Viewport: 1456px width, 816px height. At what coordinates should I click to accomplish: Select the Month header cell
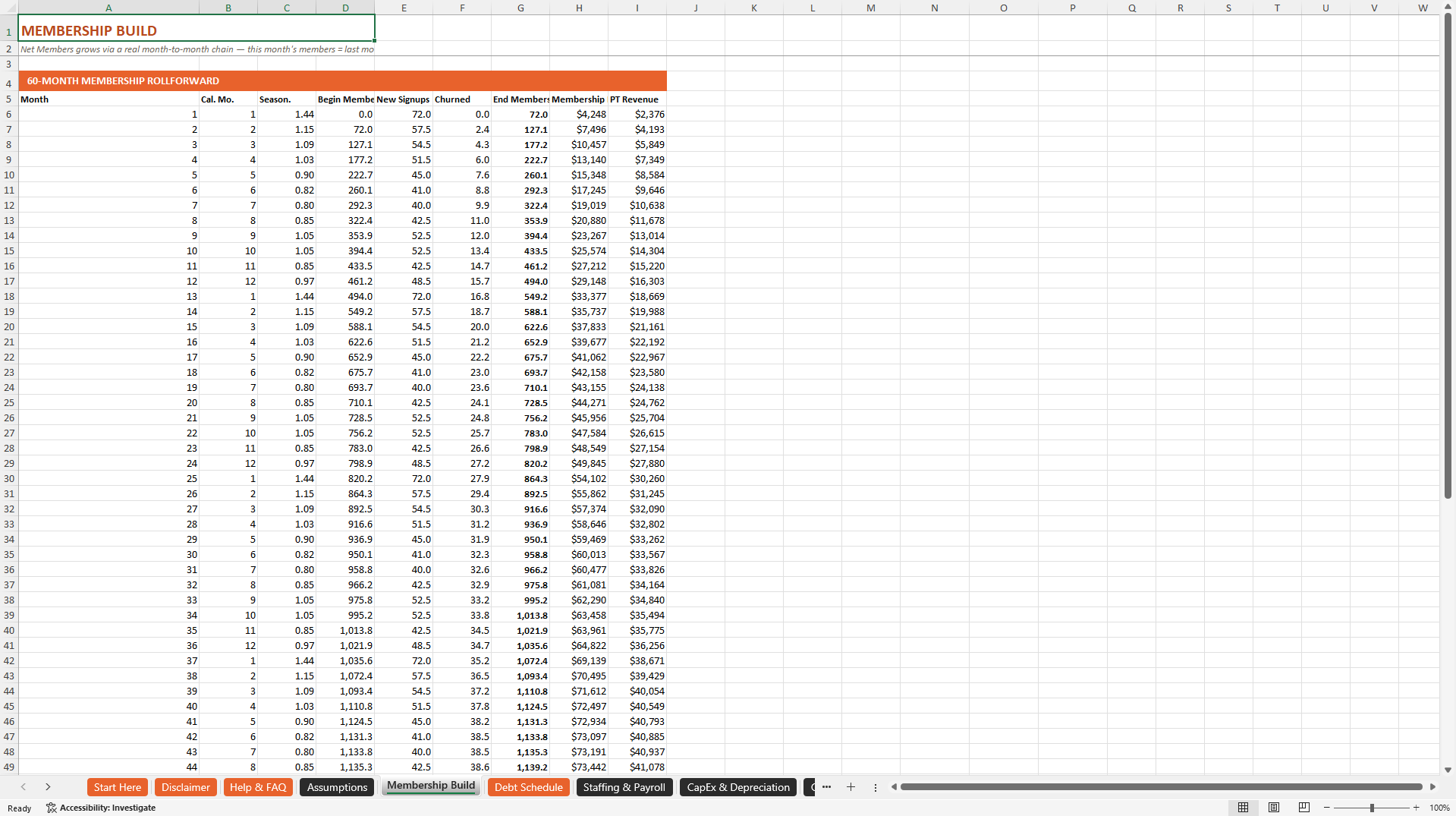(x=108, y=99)
